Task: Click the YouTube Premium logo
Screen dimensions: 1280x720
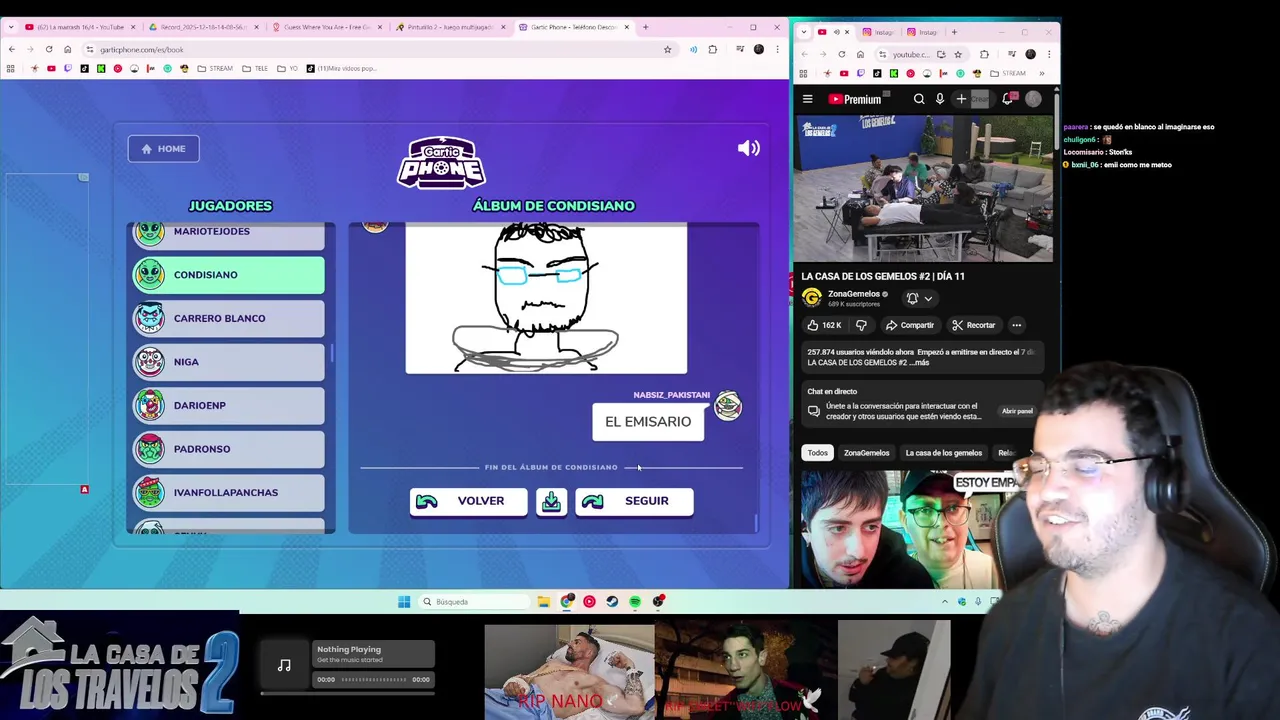Action: [x=855, y=99]
